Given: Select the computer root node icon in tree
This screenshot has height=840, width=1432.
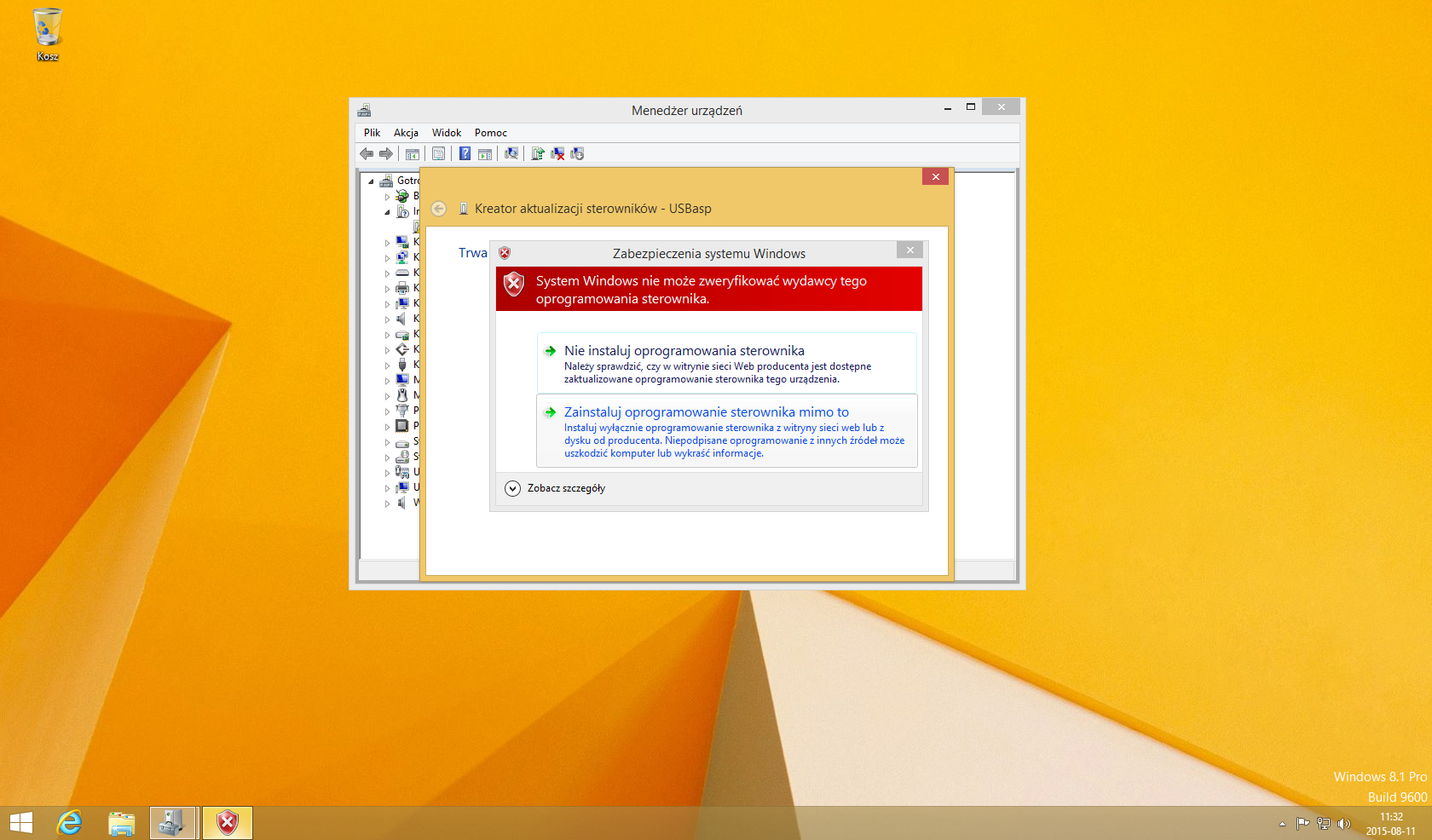Looking at the screenshot, I should (x=386, y=181).
